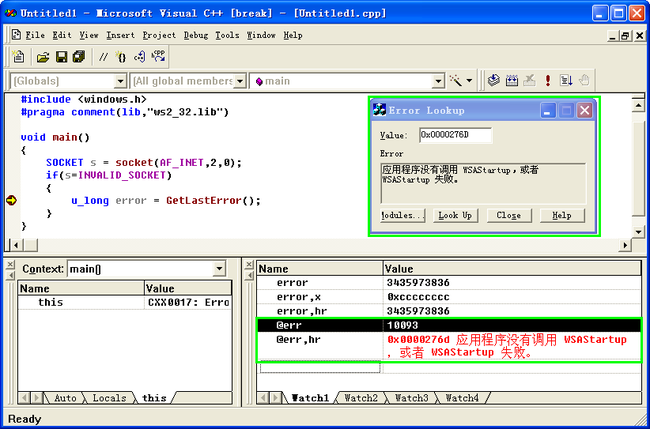Switch to the Auto variables tab

[x=65, y=398]
